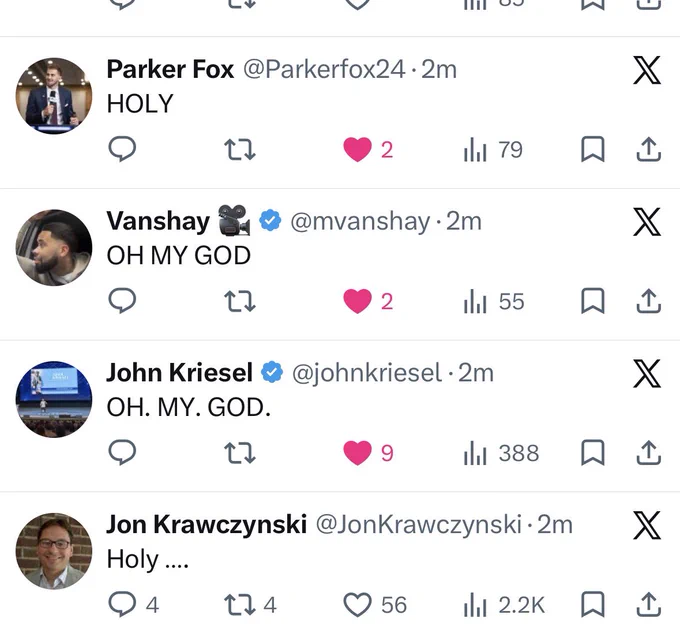Viewport: 680px width, 626px height.
Task: Reply to John Kriesel's tweet
Action: 122,452
